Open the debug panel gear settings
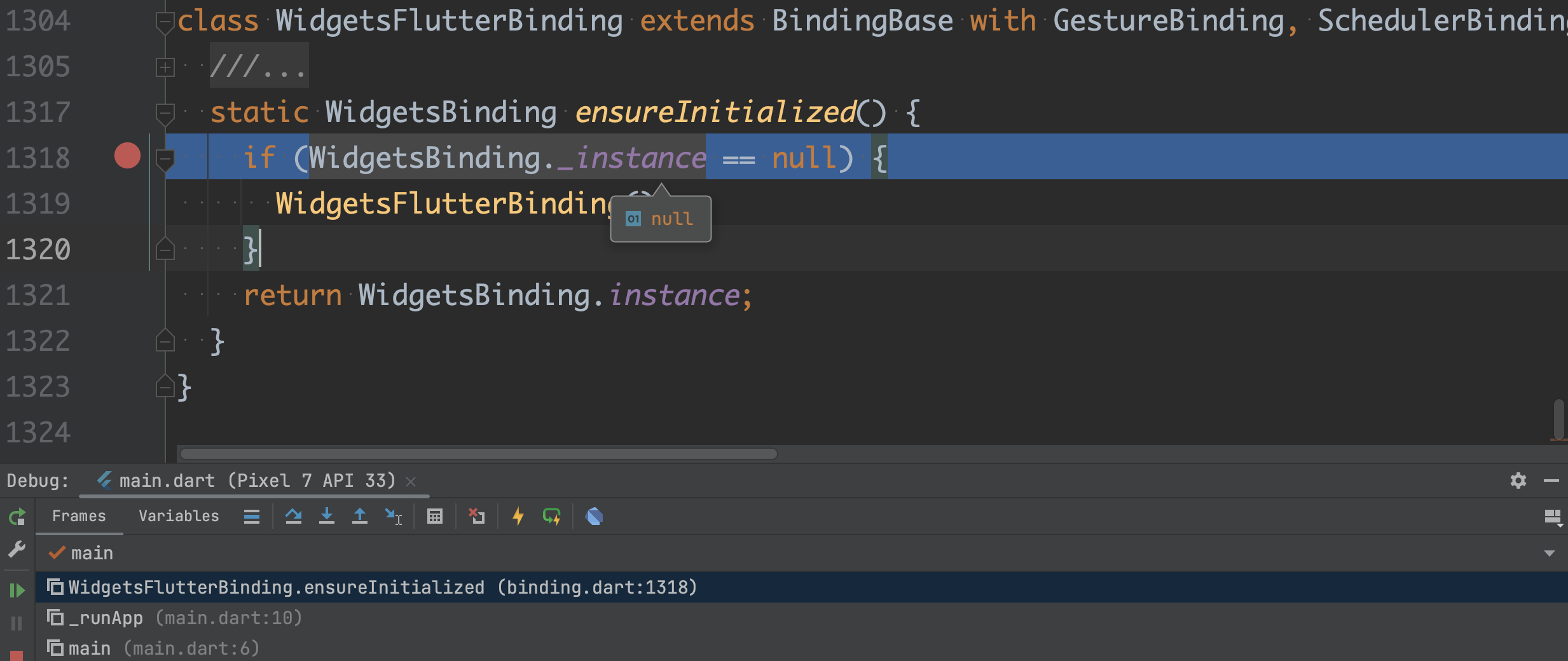 pyautogui.click(x=1518, y=480)
